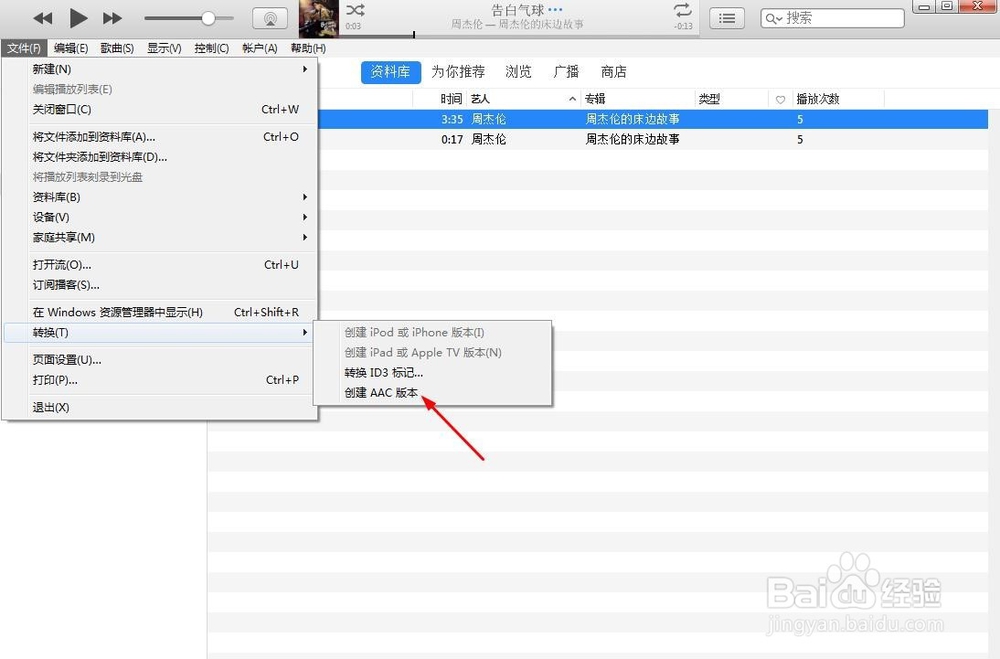The width and height of the screenshot is (1000, 659).
Task: Toggle the repeat icon
Action: click(x=682, y=10)
